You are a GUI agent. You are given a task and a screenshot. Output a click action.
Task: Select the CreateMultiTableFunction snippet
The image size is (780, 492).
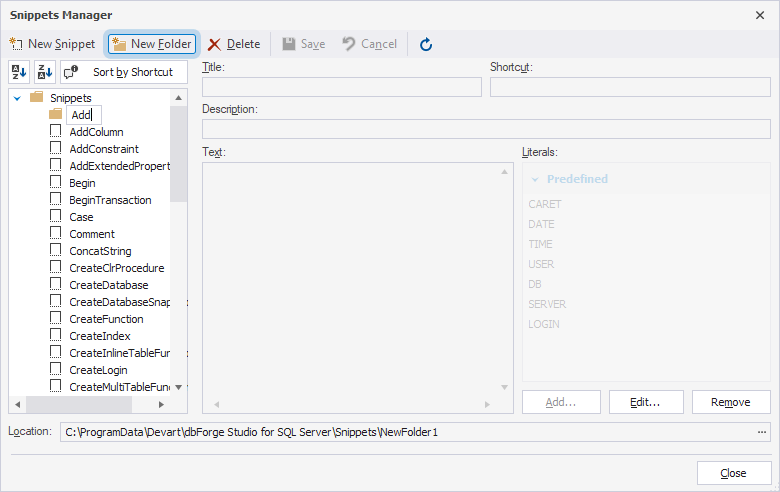coord(119,387)
